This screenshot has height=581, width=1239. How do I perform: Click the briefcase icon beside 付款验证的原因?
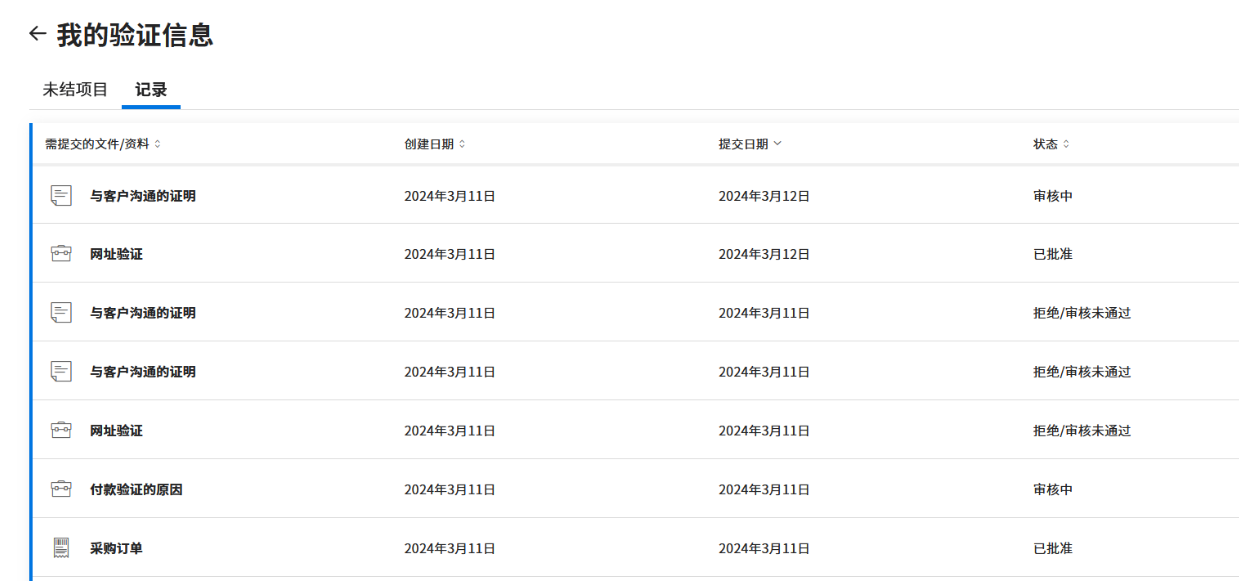pos(62,490)
